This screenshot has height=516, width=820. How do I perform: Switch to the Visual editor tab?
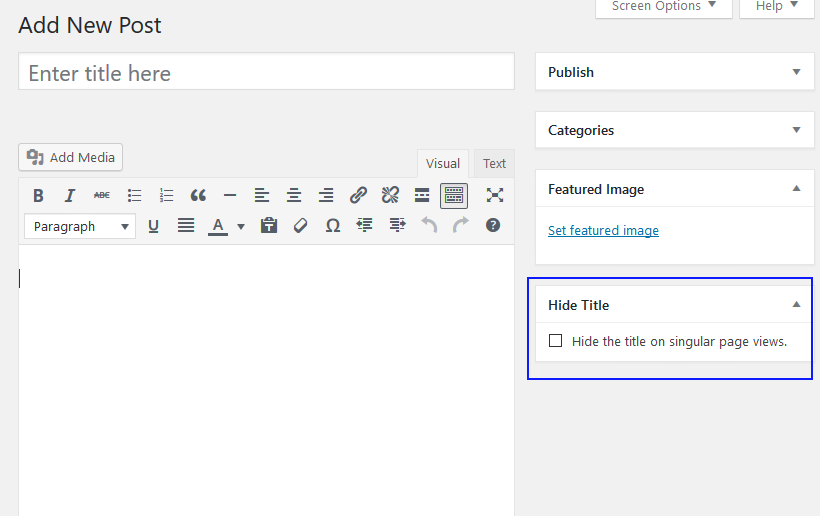(443, 164)
